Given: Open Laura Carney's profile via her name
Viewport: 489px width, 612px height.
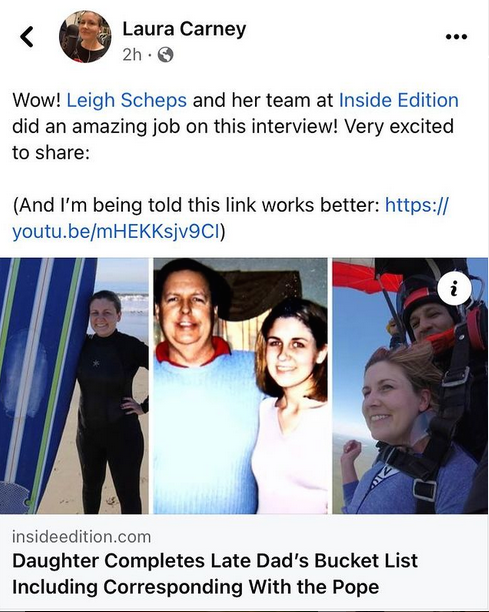Looking at the screenshot, I should [184, 28].
